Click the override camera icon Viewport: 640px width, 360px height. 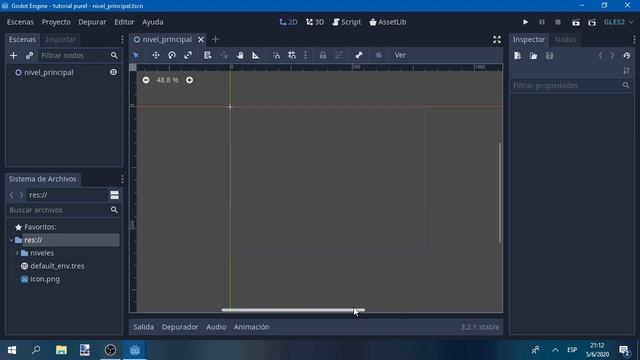point(379,55)
